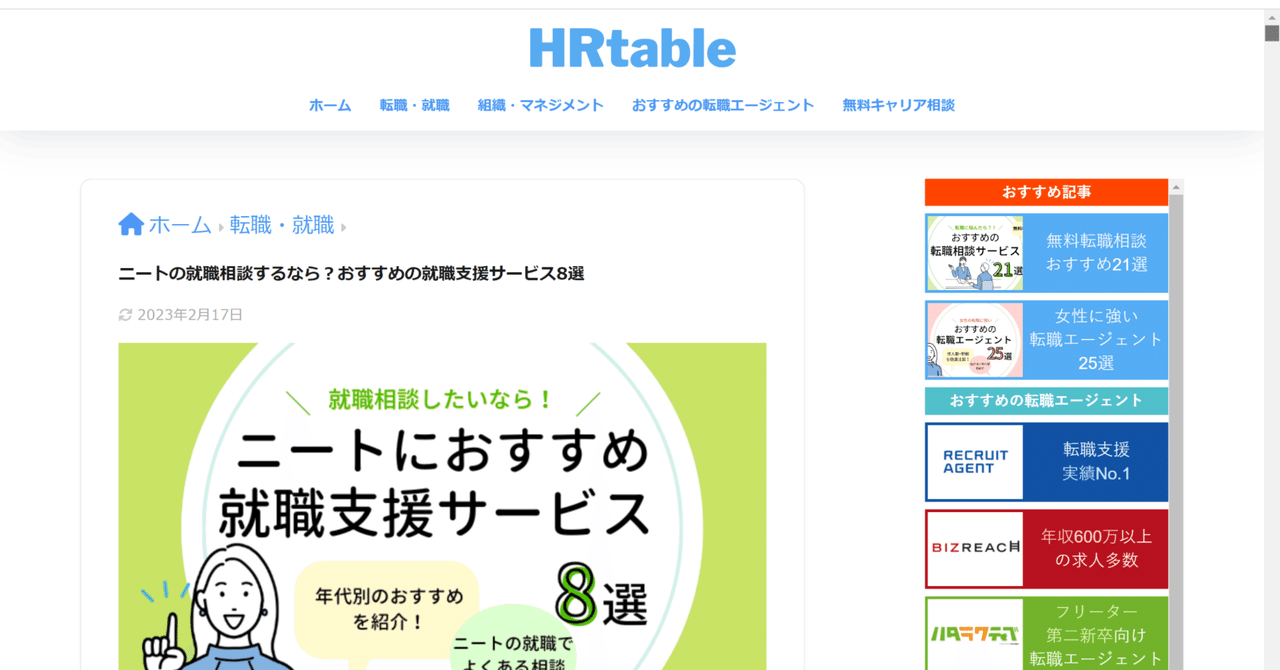Click the 年収600万以上の求人多数 banner
The image size is (1280, 670).
tap(1097, 548)
